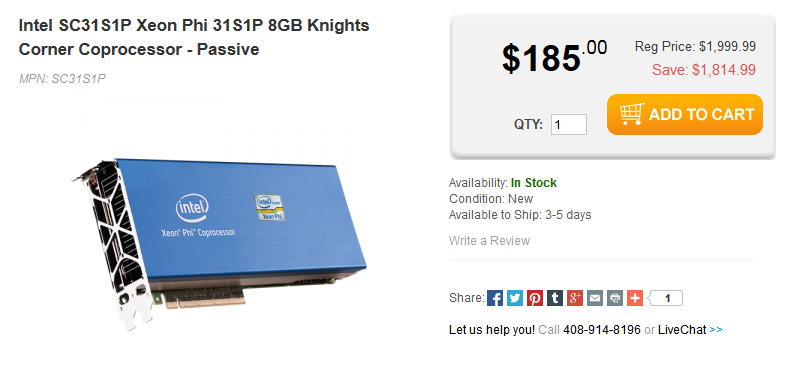Focus the QTY input field
This screenshot has width=787, height=378.
569,124
